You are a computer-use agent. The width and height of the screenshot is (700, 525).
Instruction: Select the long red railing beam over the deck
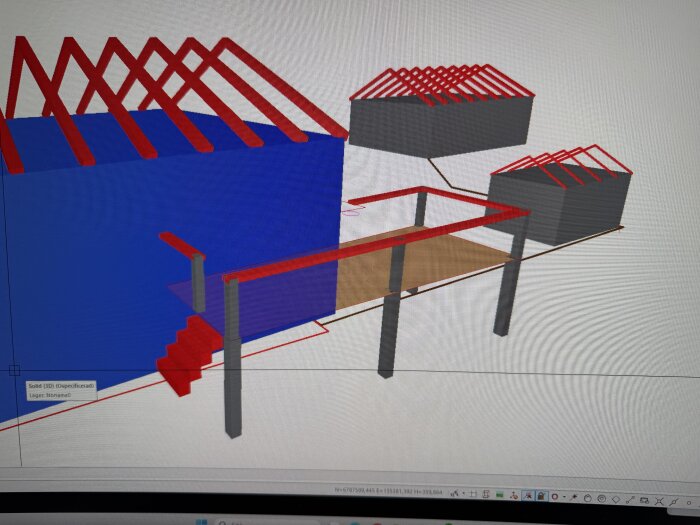tap(375, 248)
